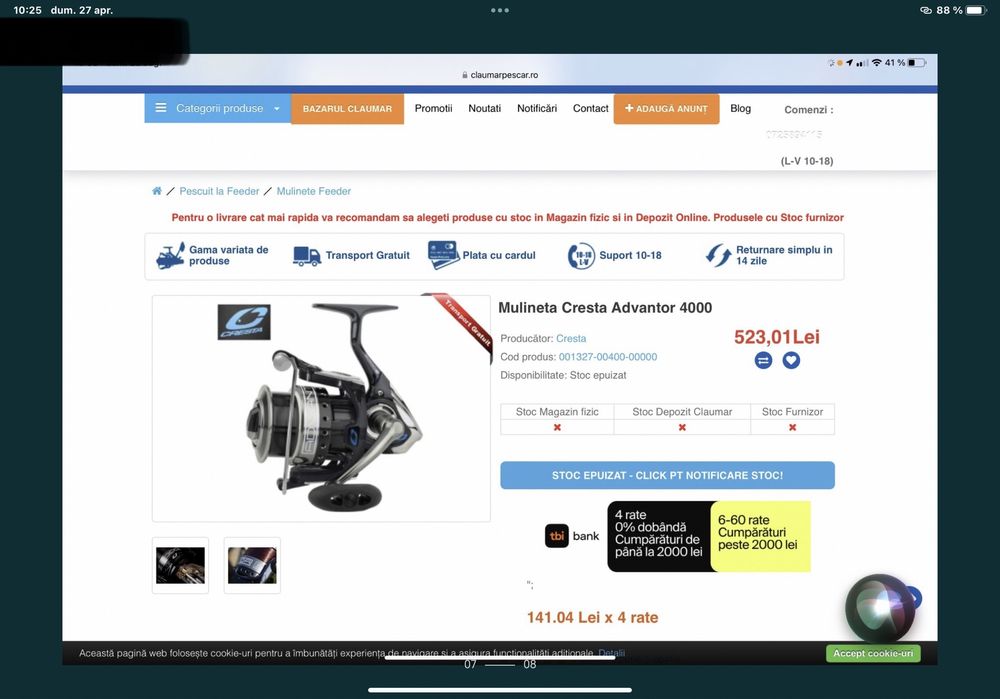Tap the Siri orb
The image size is (1000, 699).
[880, 608]
